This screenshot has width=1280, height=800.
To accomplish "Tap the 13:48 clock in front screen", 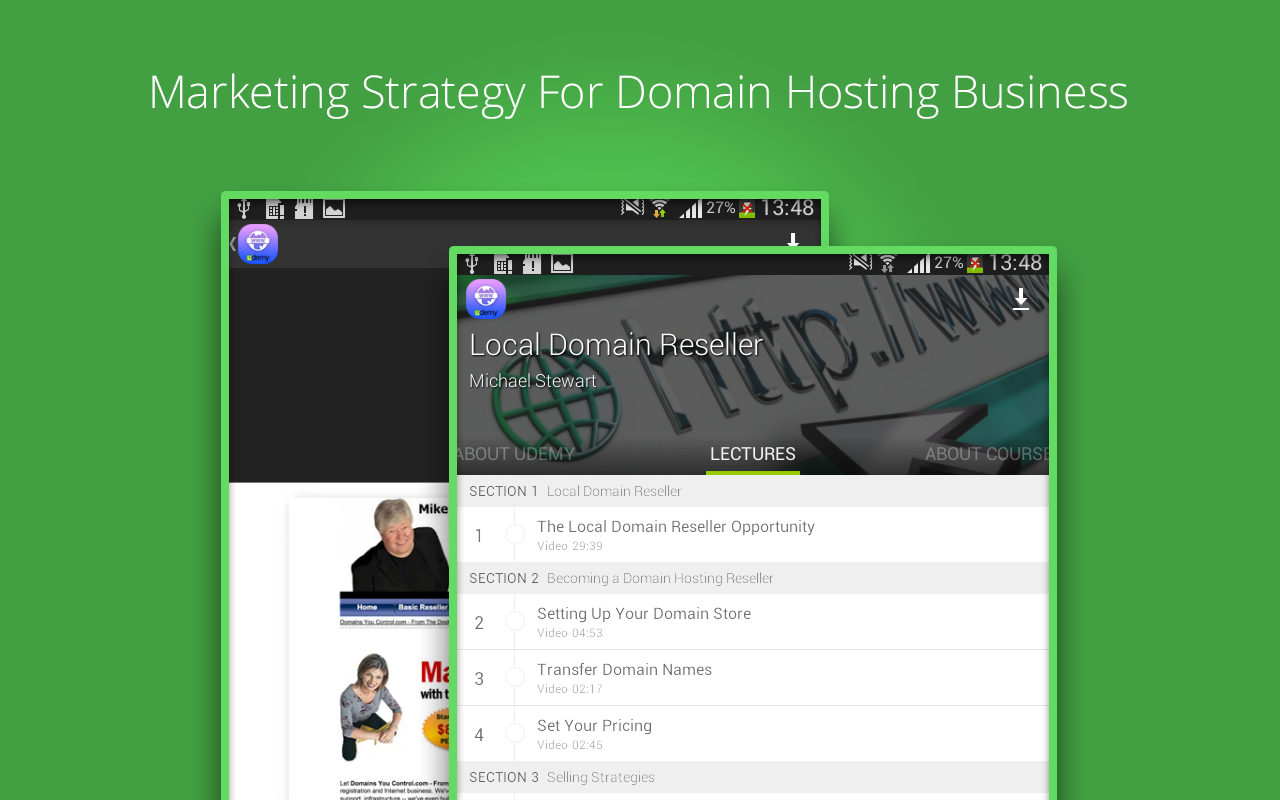I will [1015, 263].
